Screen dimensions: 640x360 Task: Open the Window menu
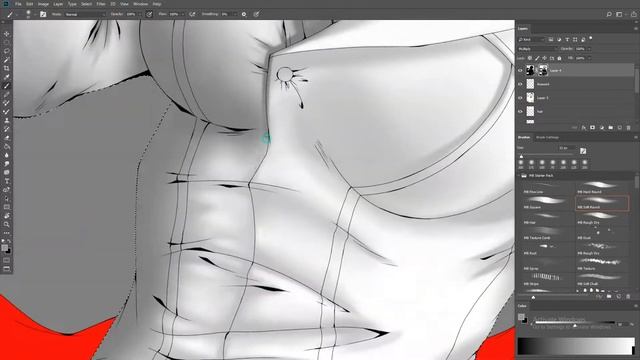(x=141, y=4)
